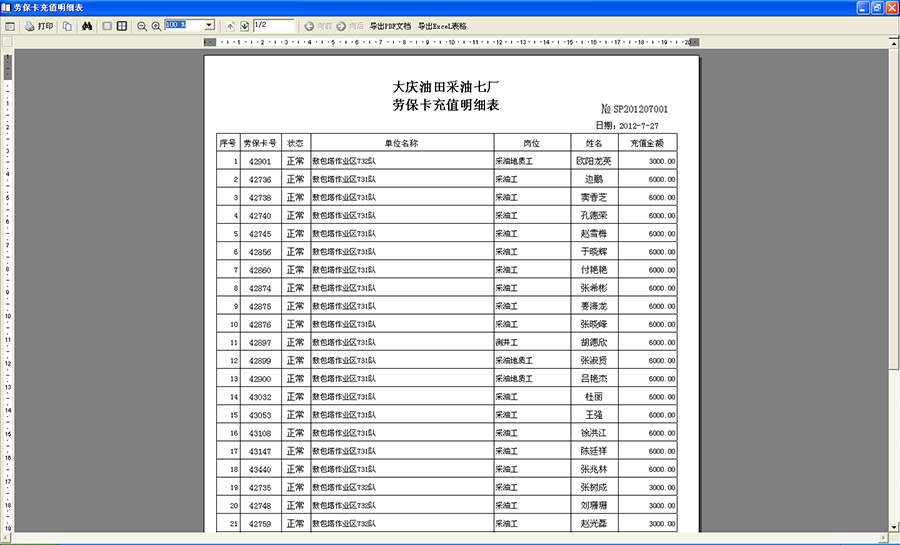This screenshot has height=545, width=900.
Task: Click the 序号 column header
Action: [228, 143]
